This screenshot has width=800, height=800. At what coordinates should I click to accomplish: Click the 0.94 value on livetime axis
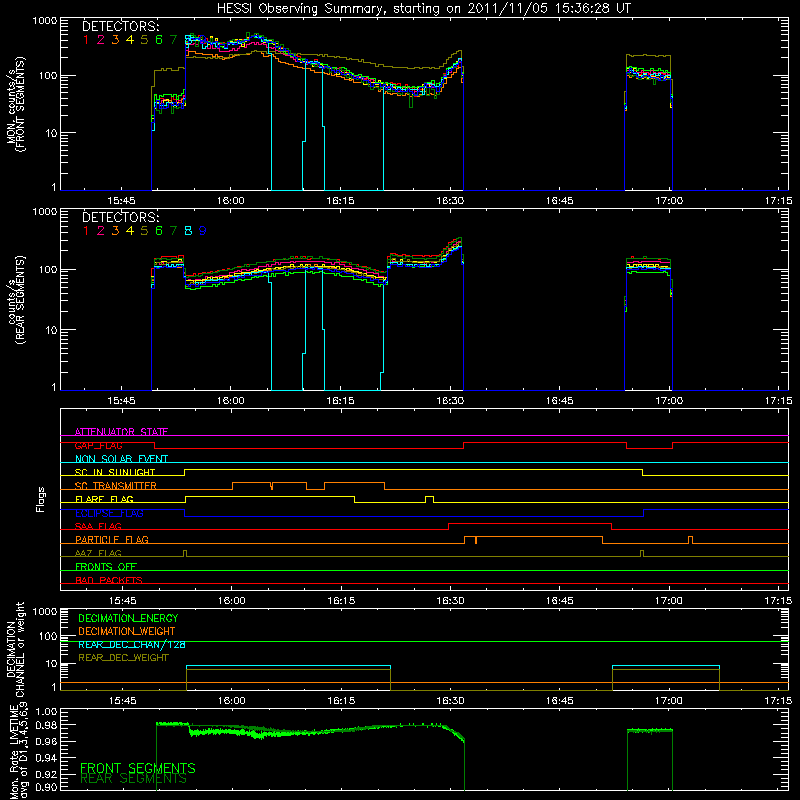pyautogui.click(x=46, y=758)
